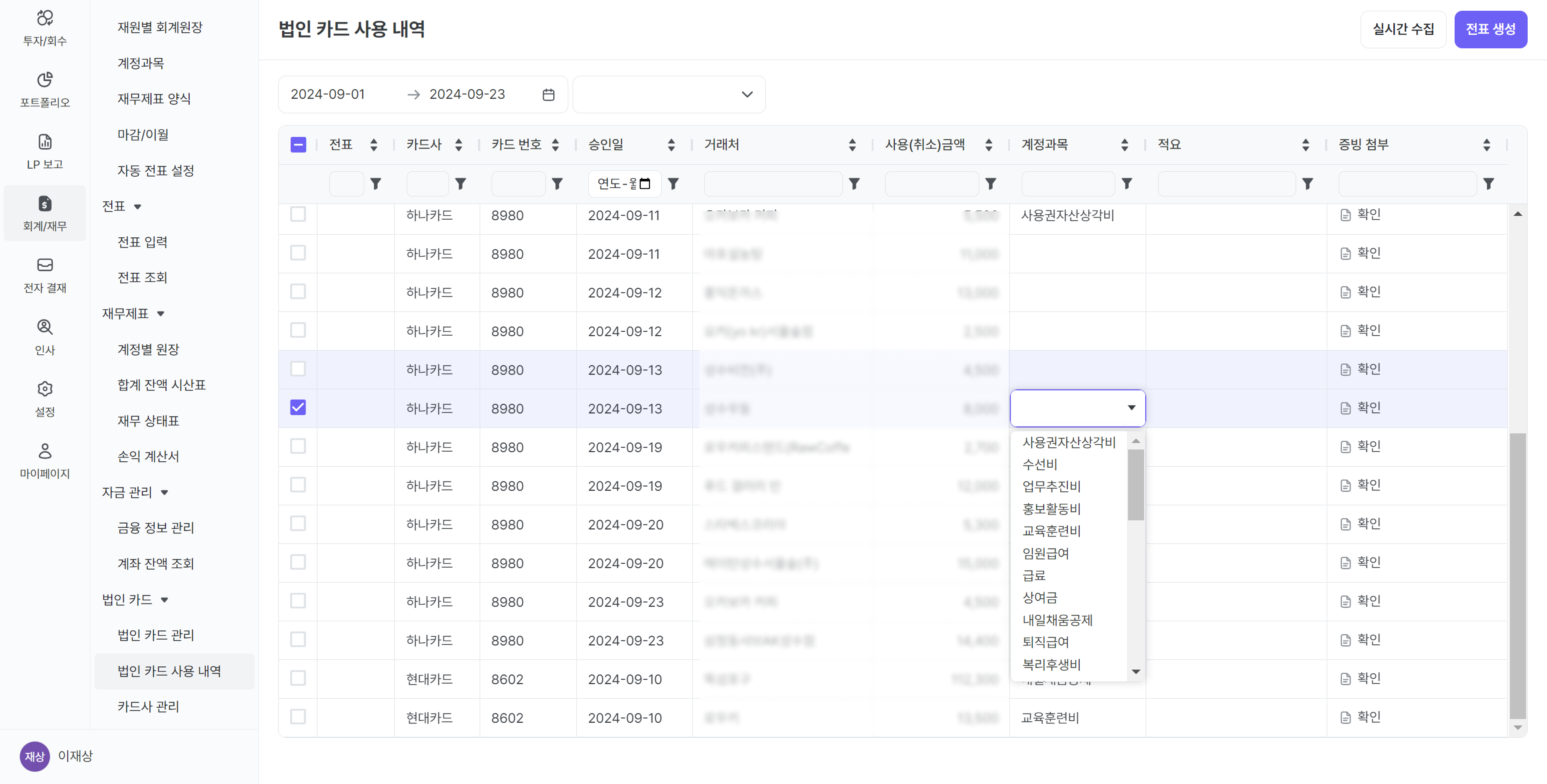
Task: Open the 승인일 filter date picker icon
Action: [645, 184]
